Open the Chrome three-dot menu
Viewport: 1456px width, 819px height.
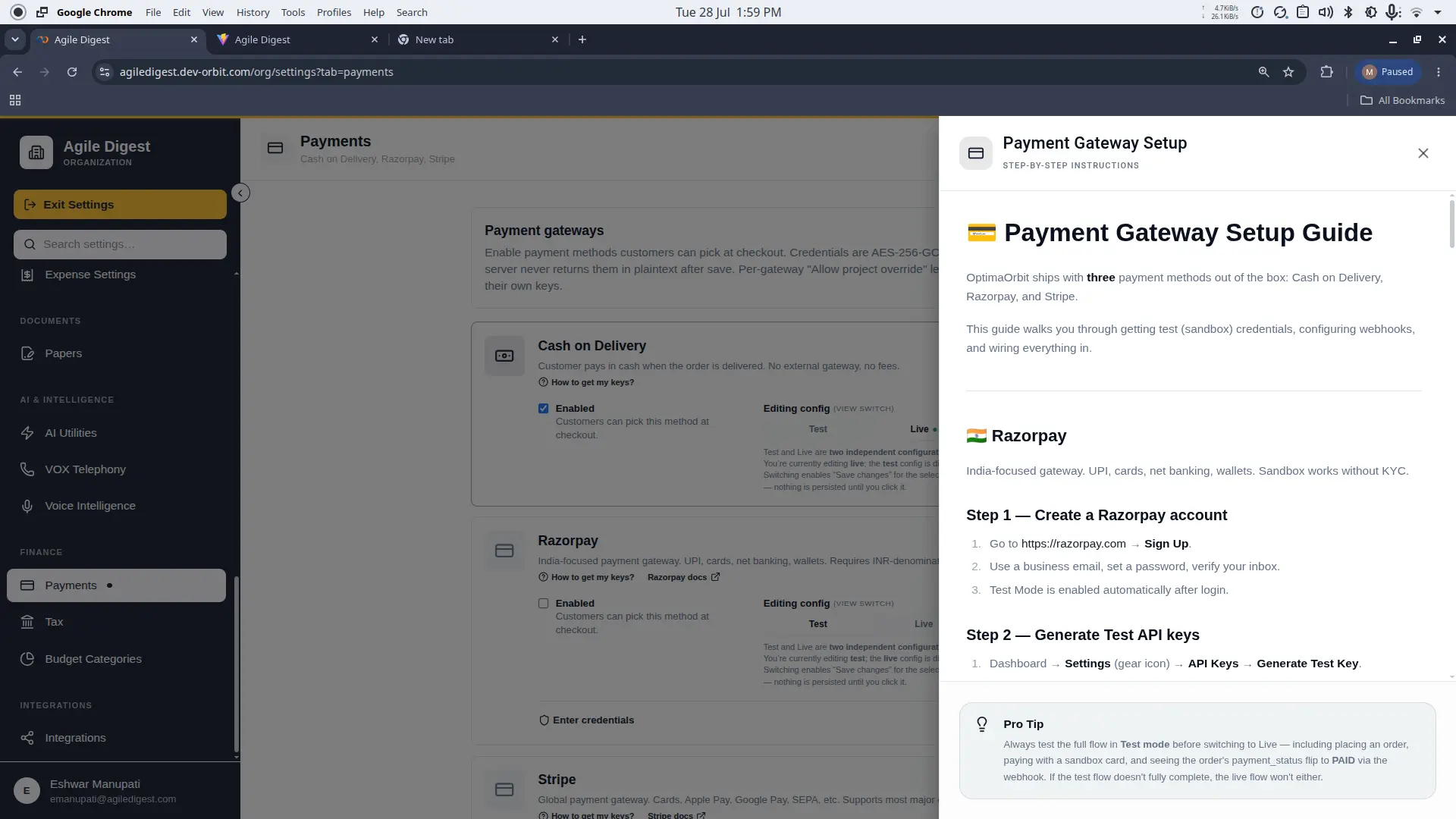(x=1439, y=72)
